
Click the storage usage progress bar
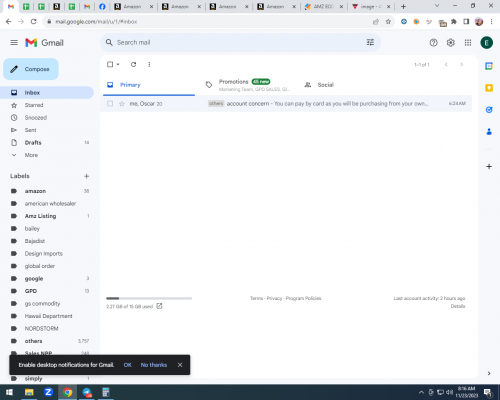point(149,298)
